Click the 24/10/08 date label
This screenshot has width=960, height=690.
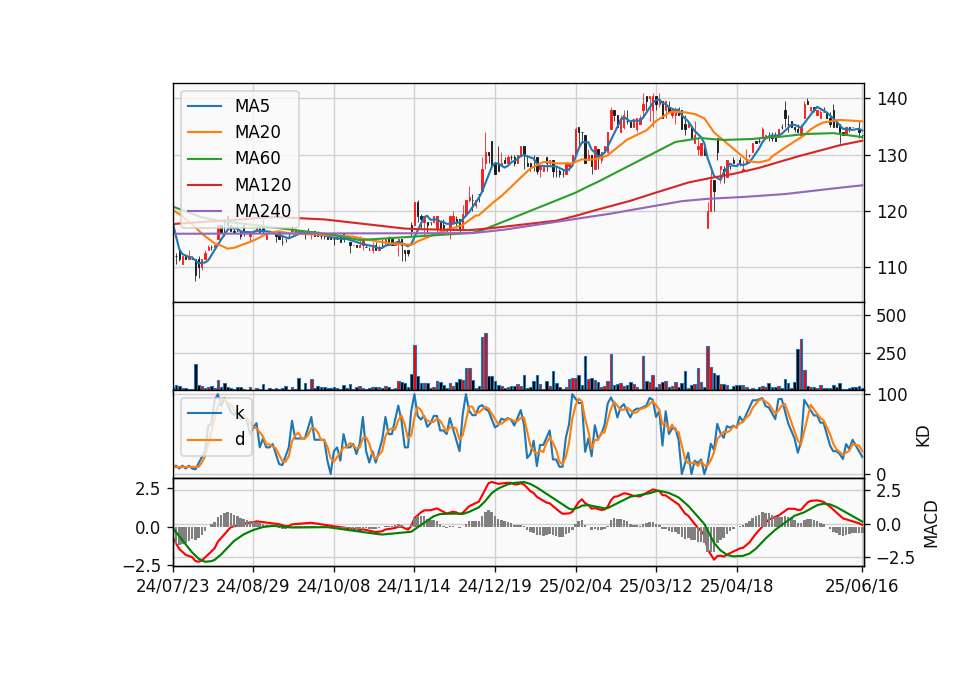tap(334, 586)
